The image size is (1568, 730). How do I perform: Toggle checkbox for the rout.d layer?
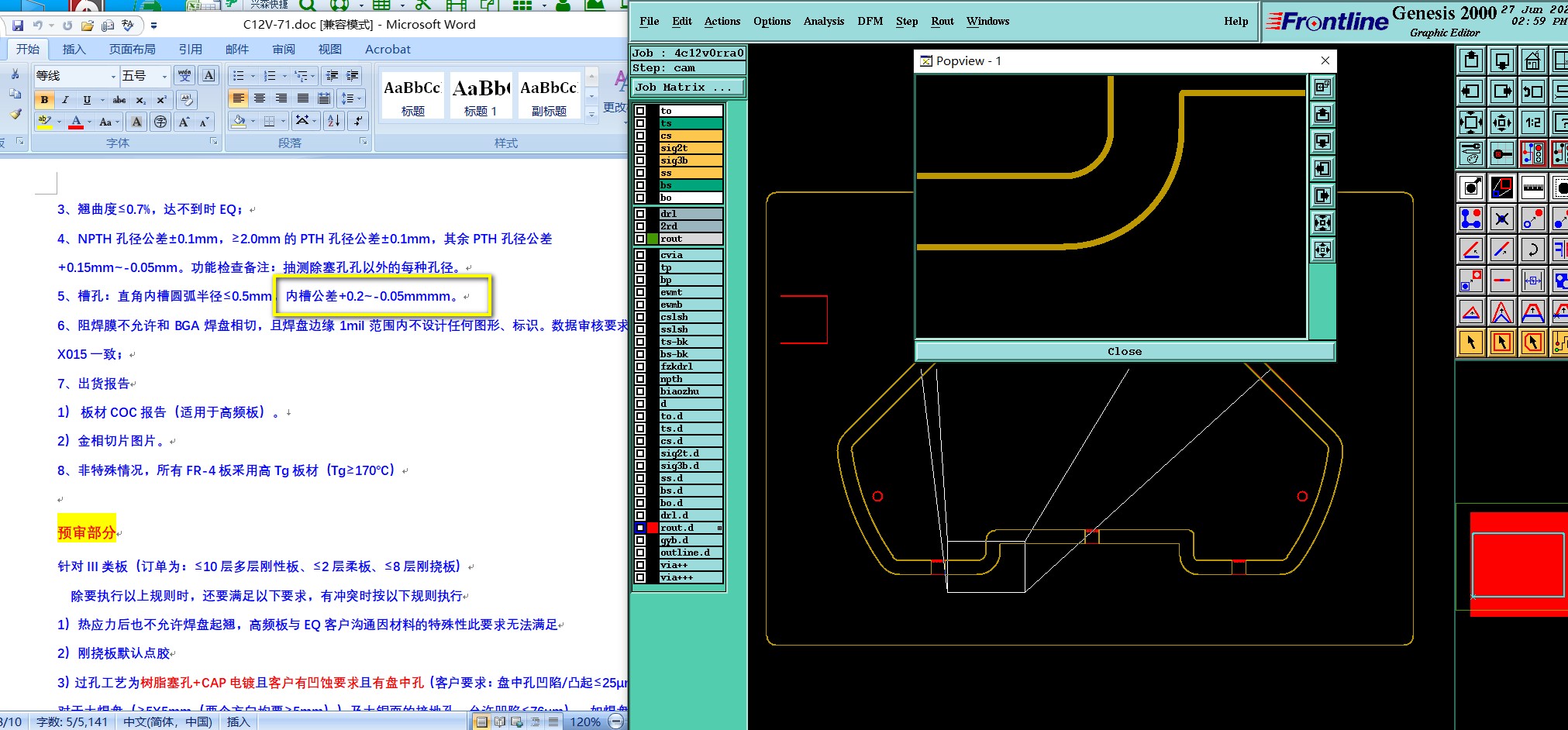(x=640, y=528)
